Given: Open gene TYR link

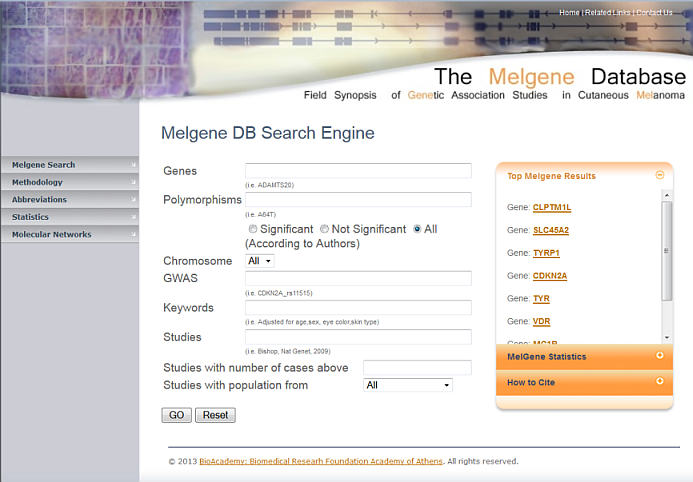Looking at the screenshot, I should pos(541,299).
